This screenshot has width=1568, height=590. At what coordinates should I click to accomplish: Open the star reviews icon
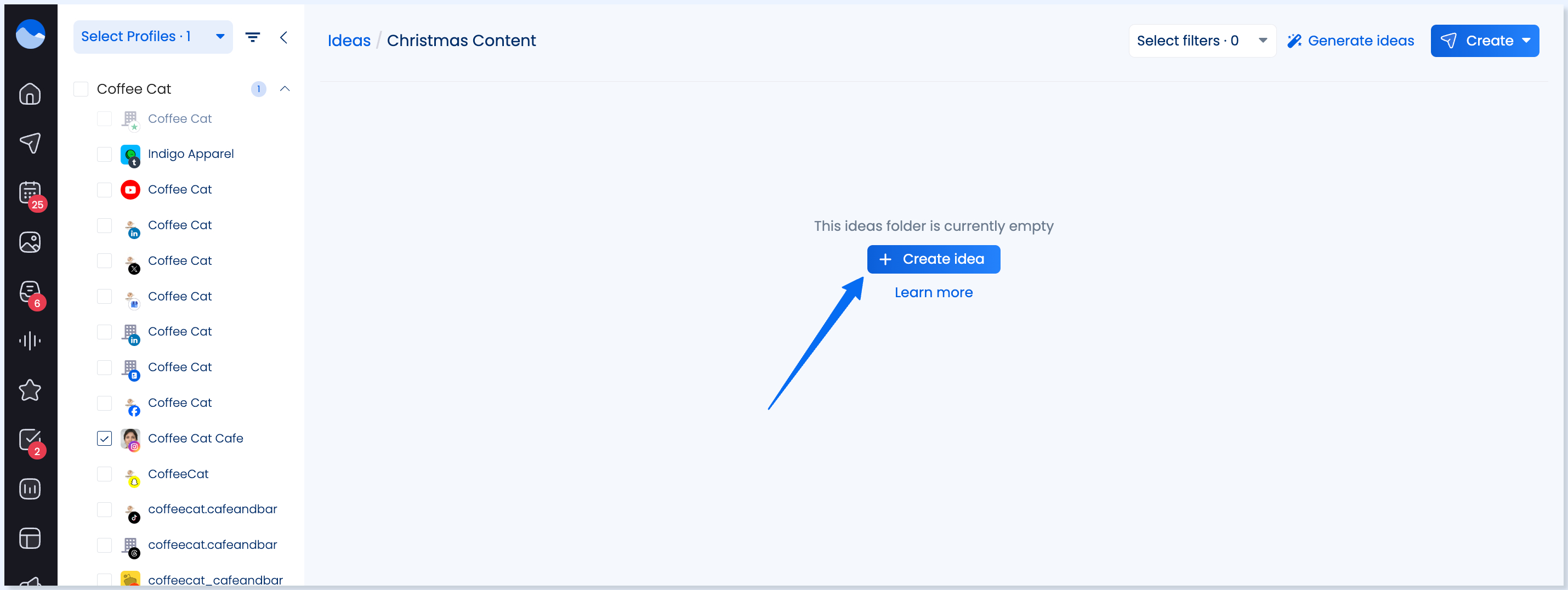point(30,390)
